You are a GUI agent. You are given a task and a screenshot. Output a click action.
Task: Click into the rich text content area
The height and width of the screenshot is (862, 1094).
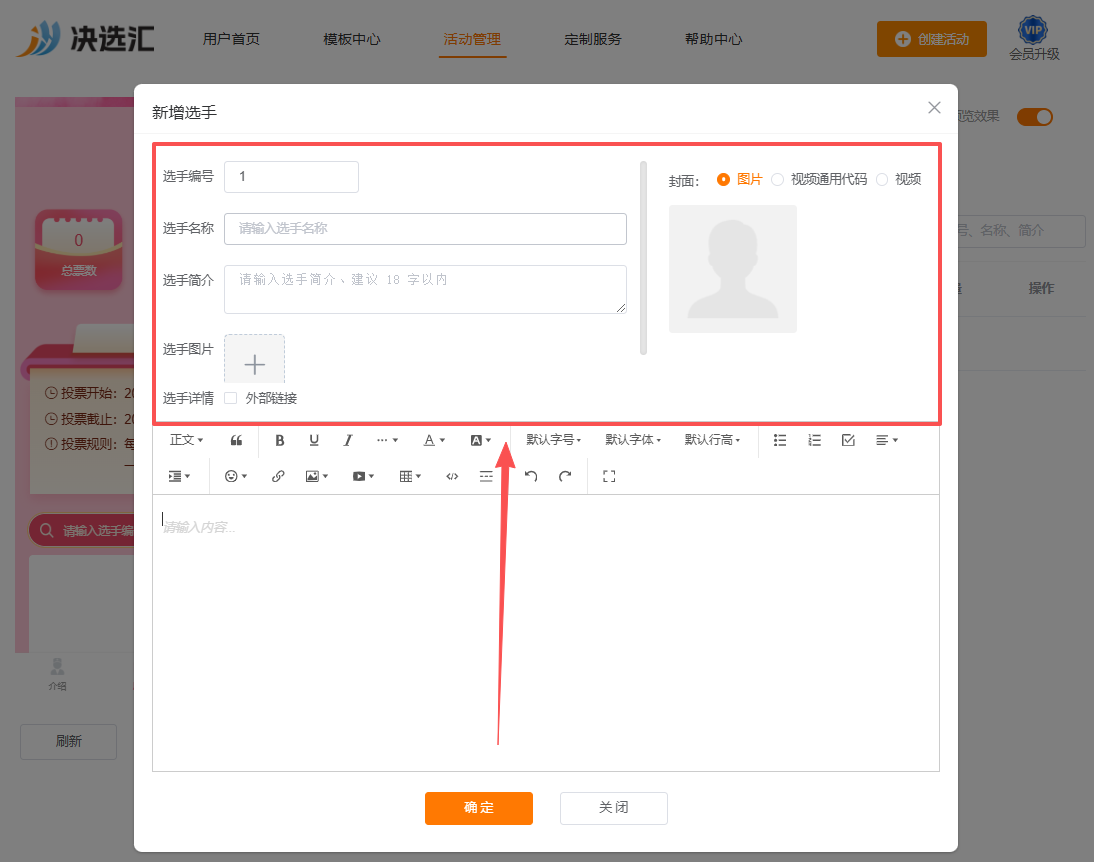coord(546,632)
